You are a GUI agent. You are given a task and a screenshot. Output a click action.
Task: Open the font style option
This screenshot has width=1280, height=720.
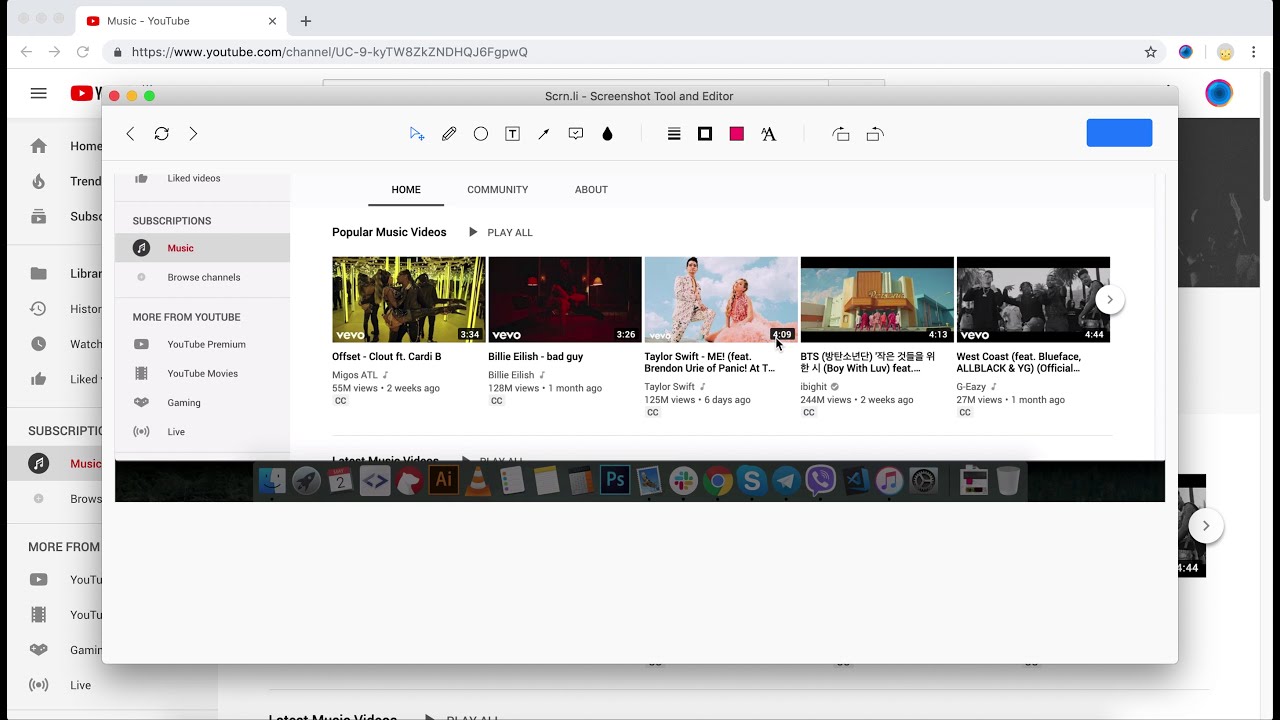click(768, 134)
